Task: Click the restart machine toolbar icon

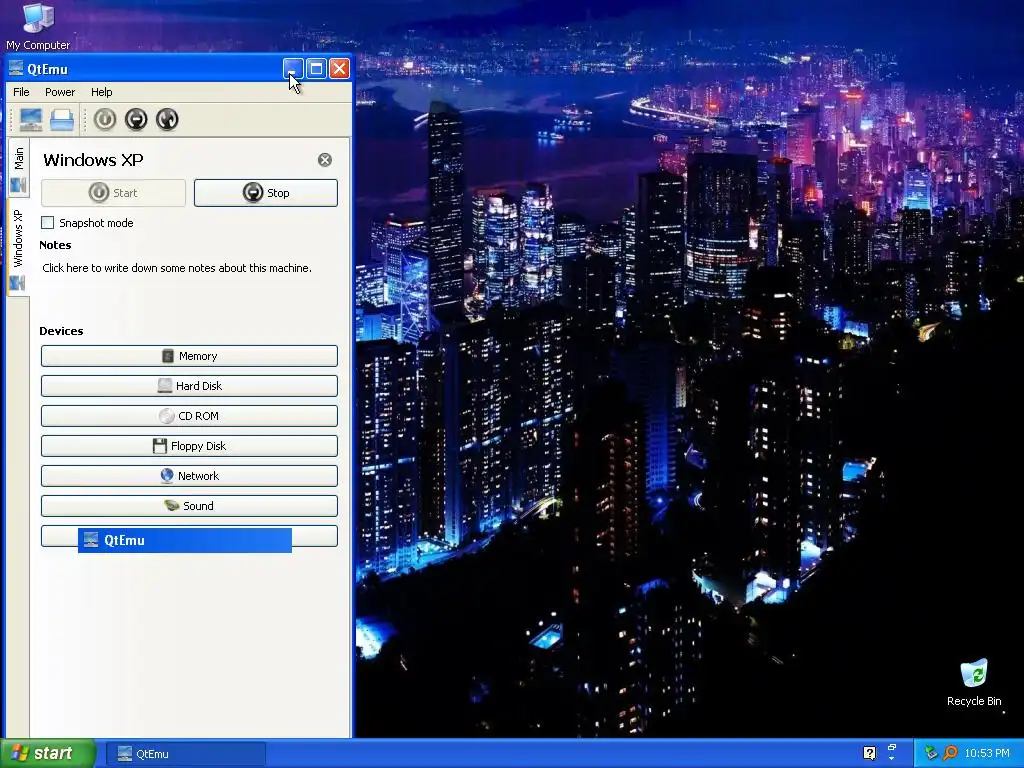Action: pyautogui.click(x=167, y=120)
